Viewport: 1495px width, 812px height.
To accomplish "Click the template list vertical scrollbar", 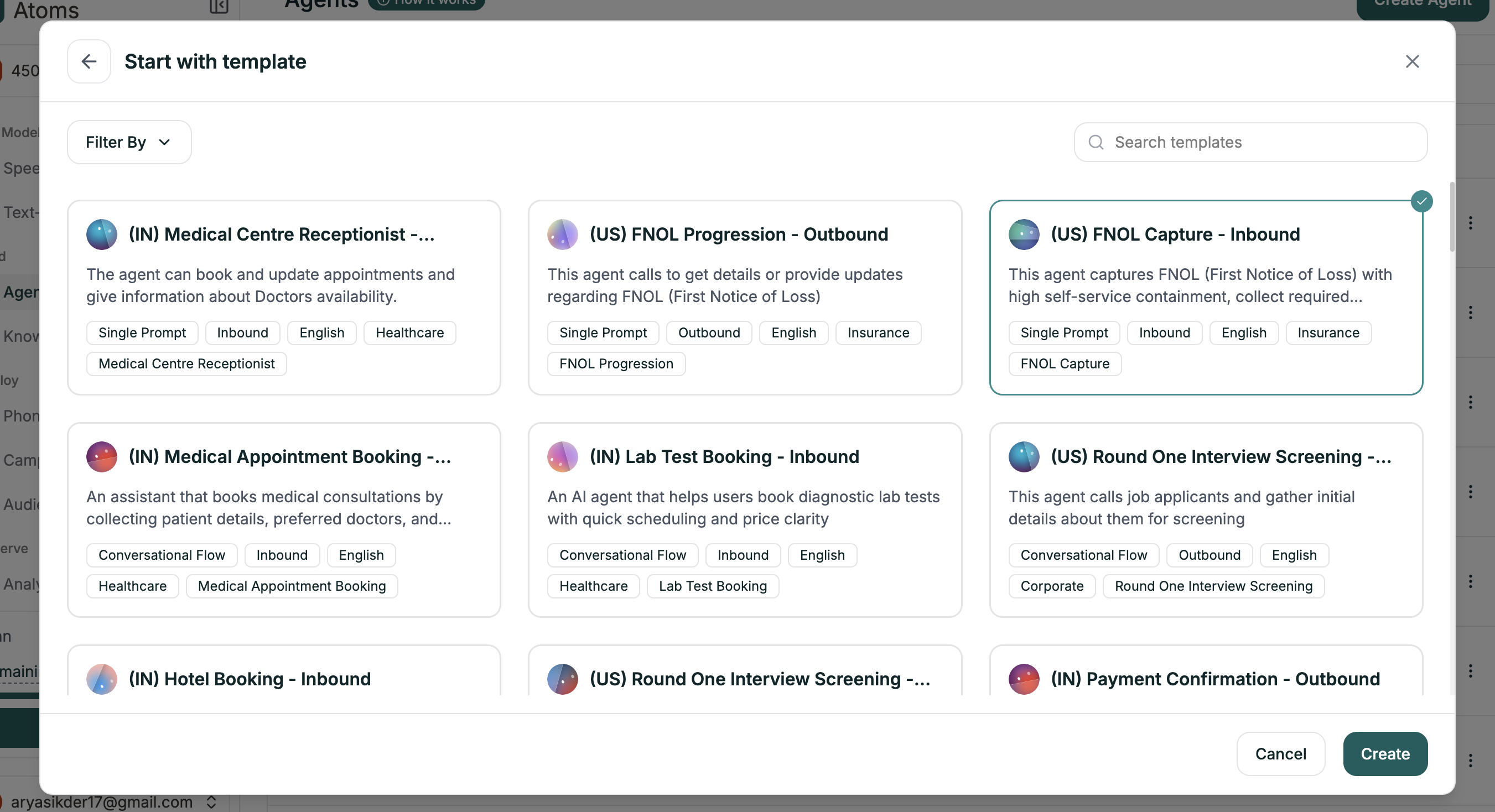I will pos(1452,217).
